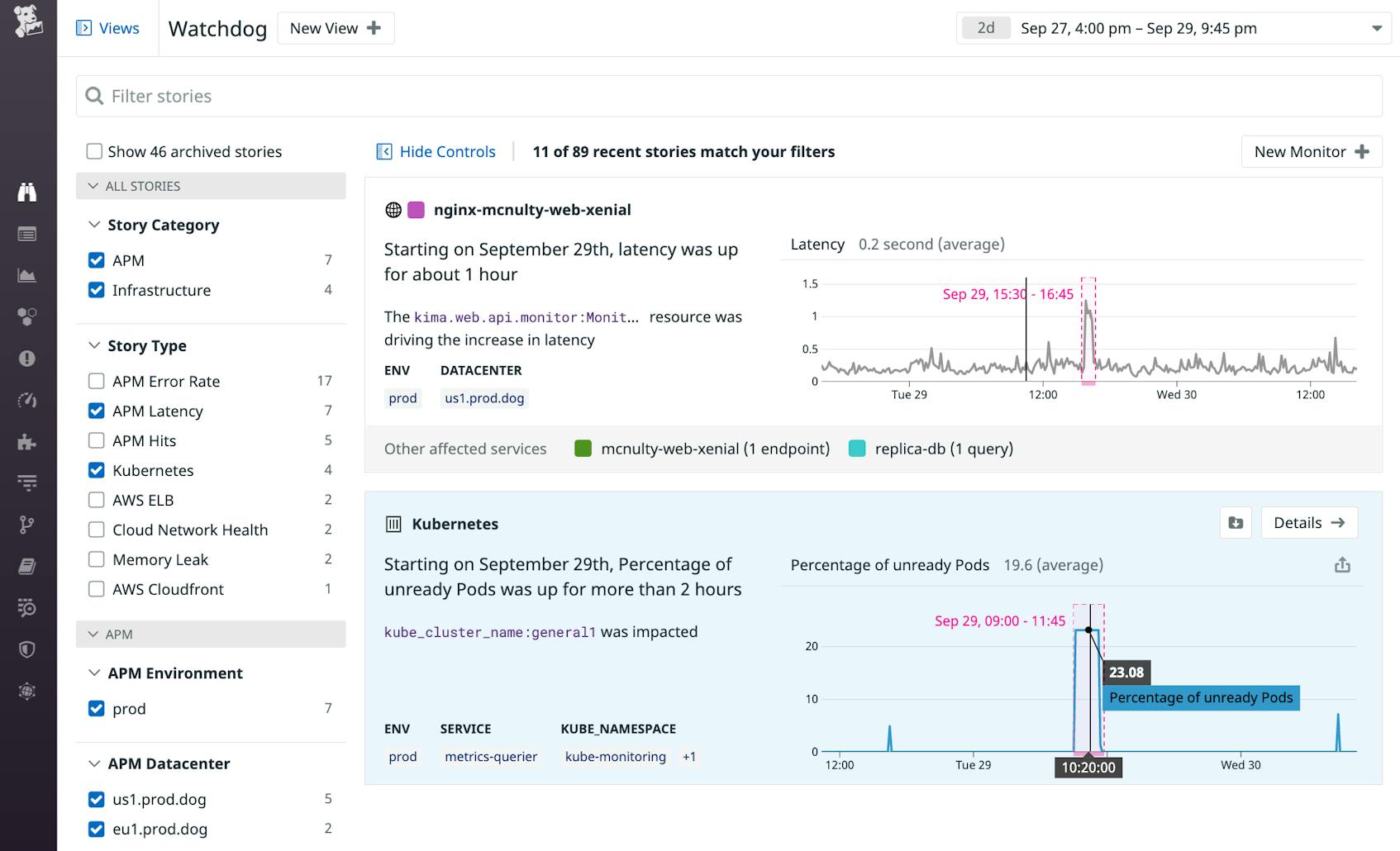This screenshot has width=1400, height=851.
Task: Open the Dashboards graph sidebar icon
Action: [x=28, y=275]
